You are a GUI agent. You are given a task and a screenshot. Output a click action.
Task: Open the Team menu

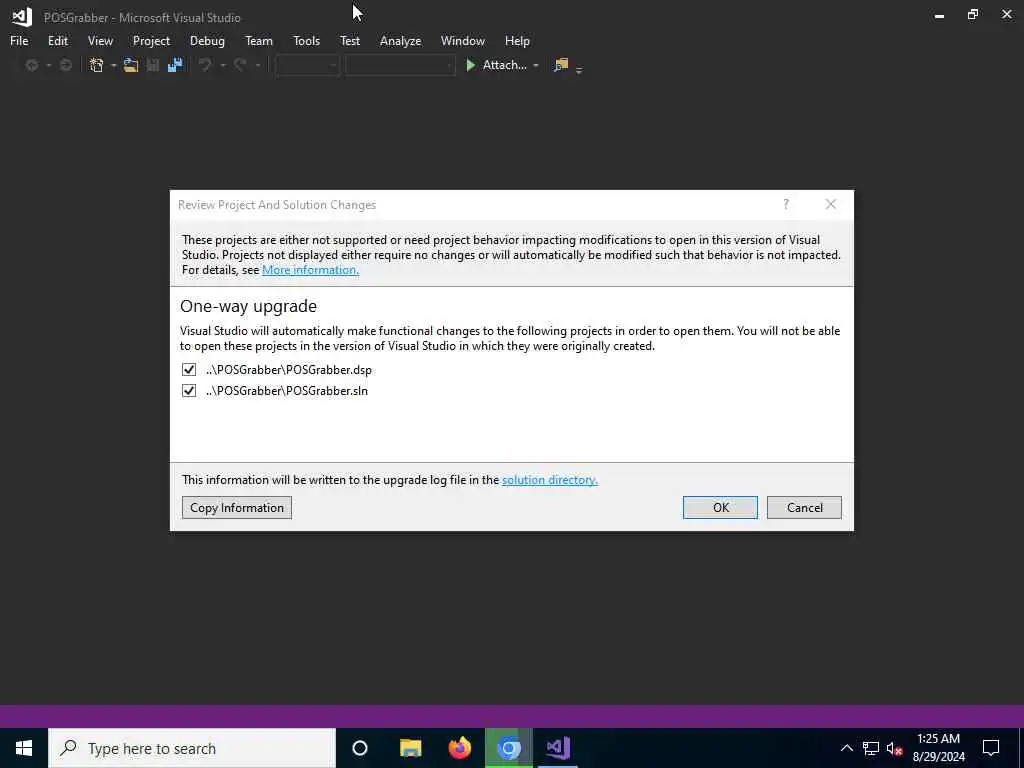pyautogui.click(x=259, y=40)
